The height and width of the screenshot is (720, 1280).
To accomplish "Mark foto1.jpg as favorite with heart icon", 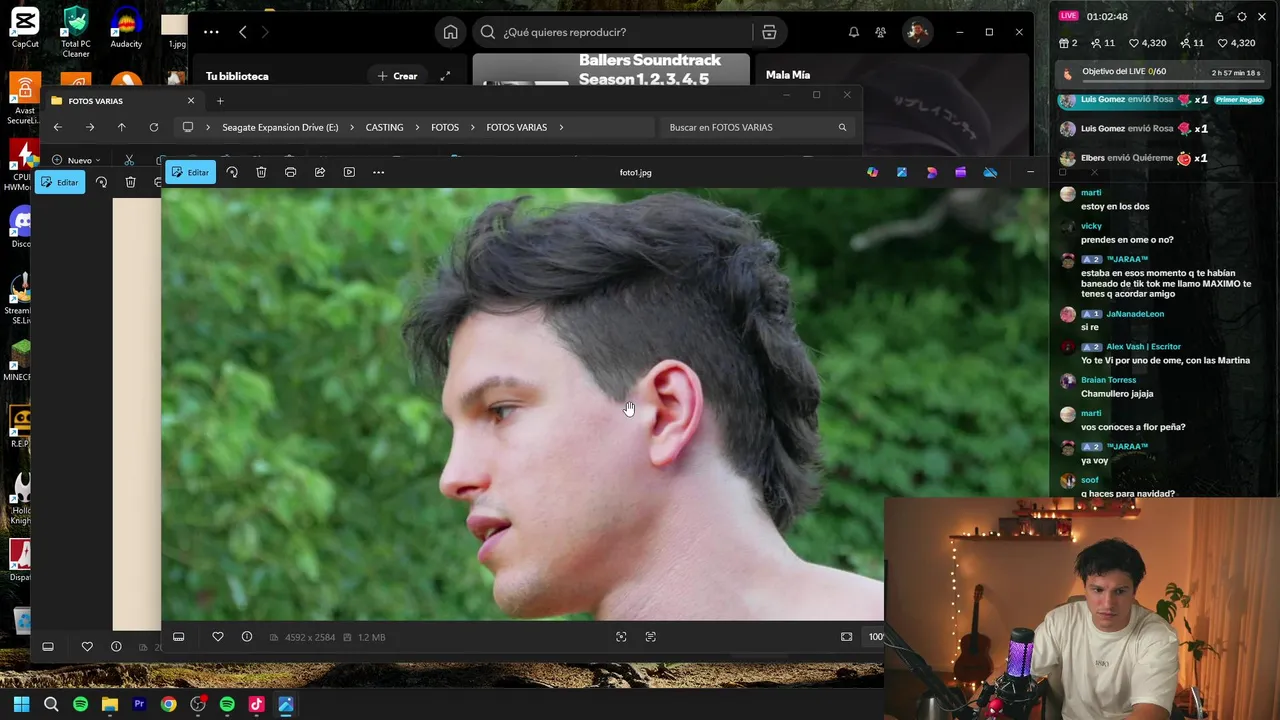I will tap(218, 637).
